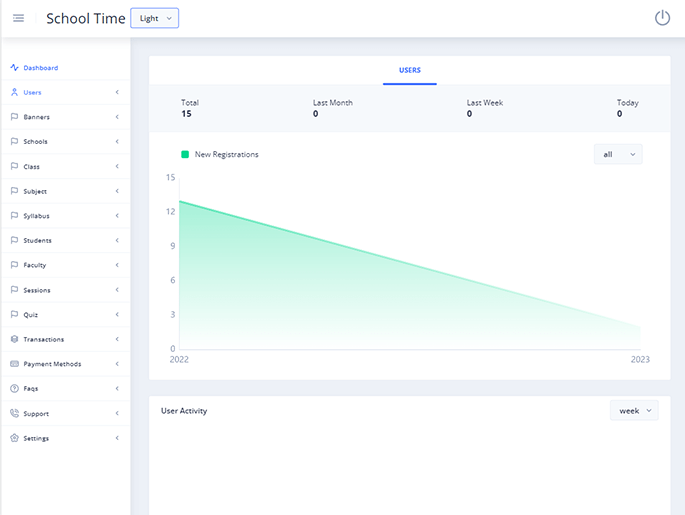Open the Schools sidebar item
The image size is (685, 515).
[66, 141]
